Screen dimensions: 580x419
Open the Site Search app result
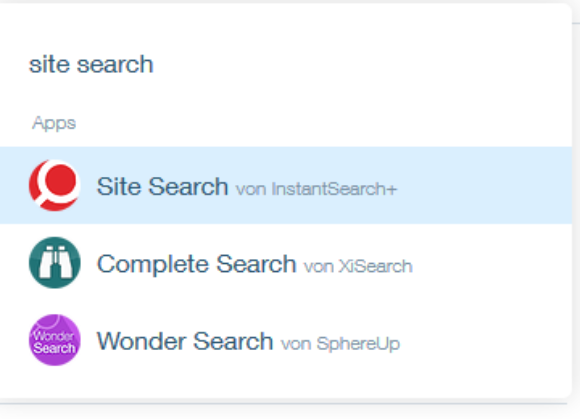coord(286,185)
